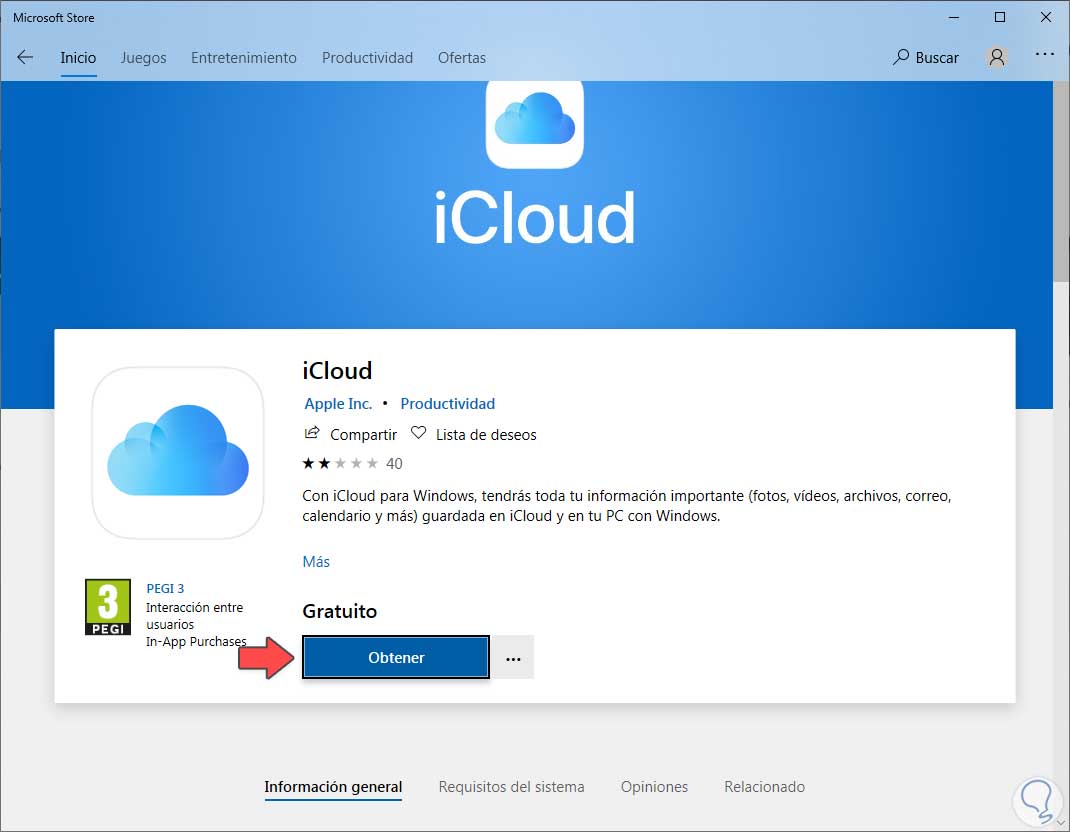Click the Compartir share icon

312,433
